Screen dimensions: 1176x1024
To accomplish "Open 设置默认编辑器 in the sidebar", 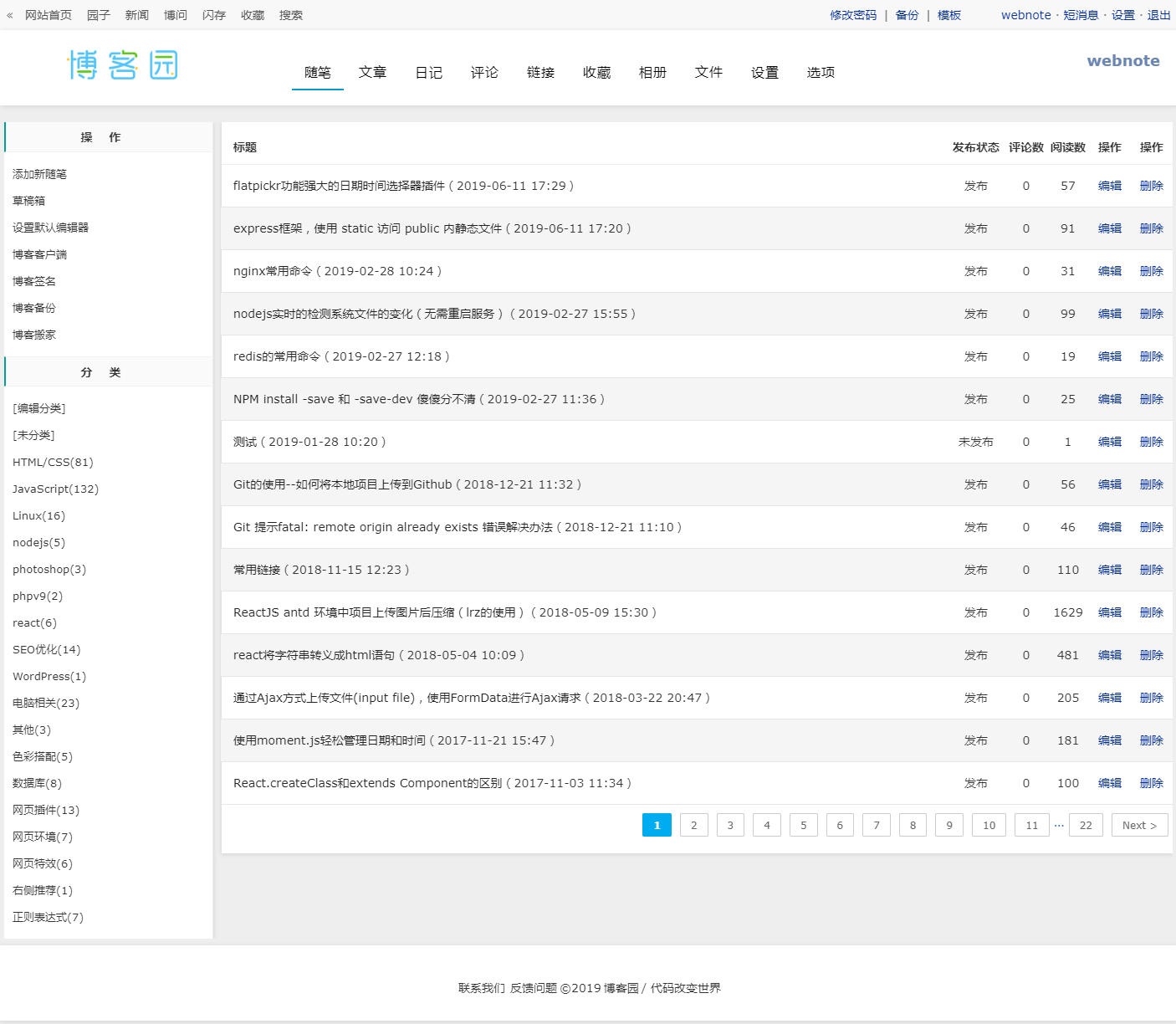I will [x=51, y=228].
